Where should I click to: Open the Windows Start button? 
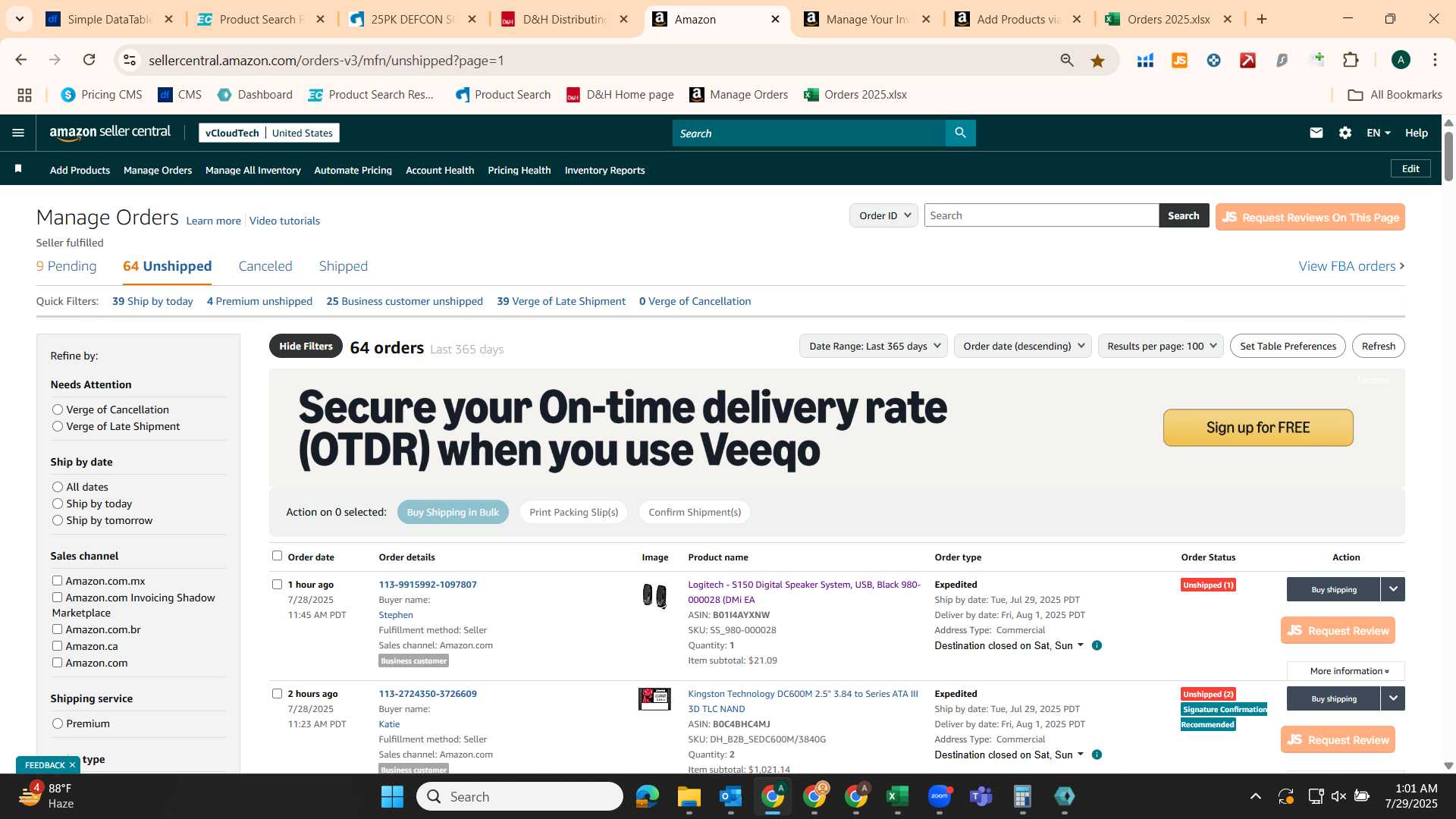tap(392, 796)
